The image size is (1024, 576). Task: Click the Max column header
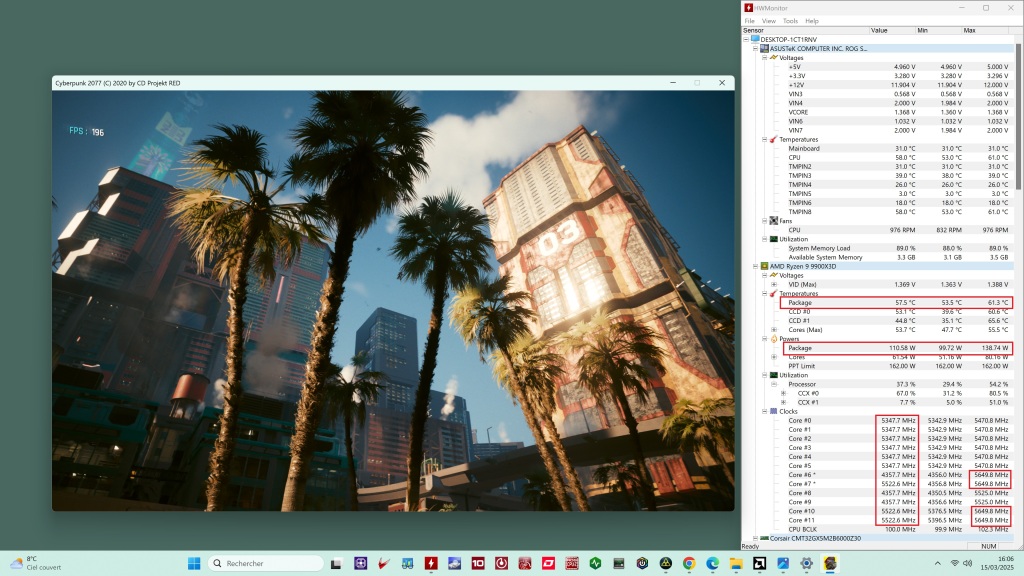[985, 30]
